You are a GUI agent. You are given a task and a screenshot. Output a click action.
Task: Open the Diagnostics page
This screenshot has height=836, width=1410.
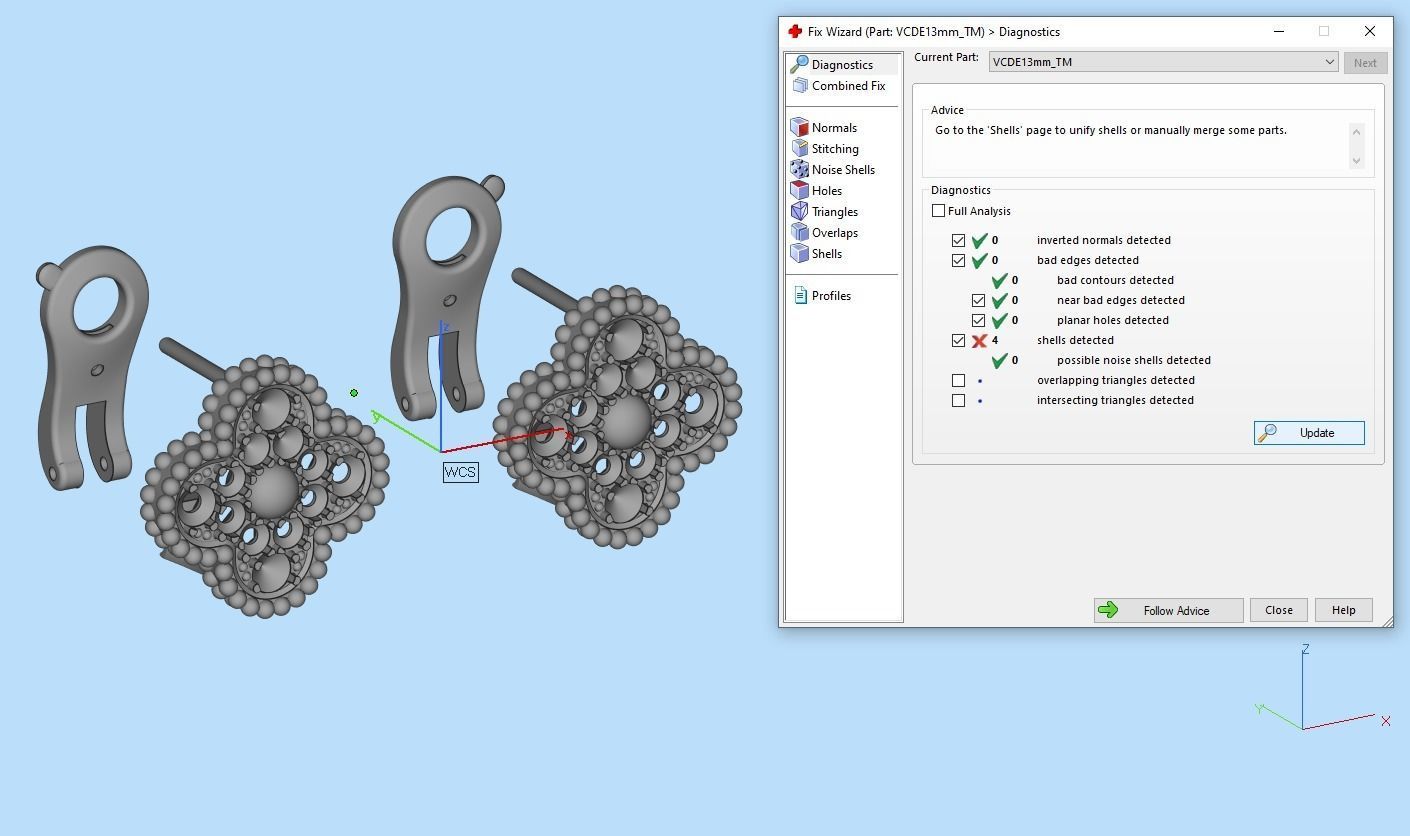(x=842, y=64)
